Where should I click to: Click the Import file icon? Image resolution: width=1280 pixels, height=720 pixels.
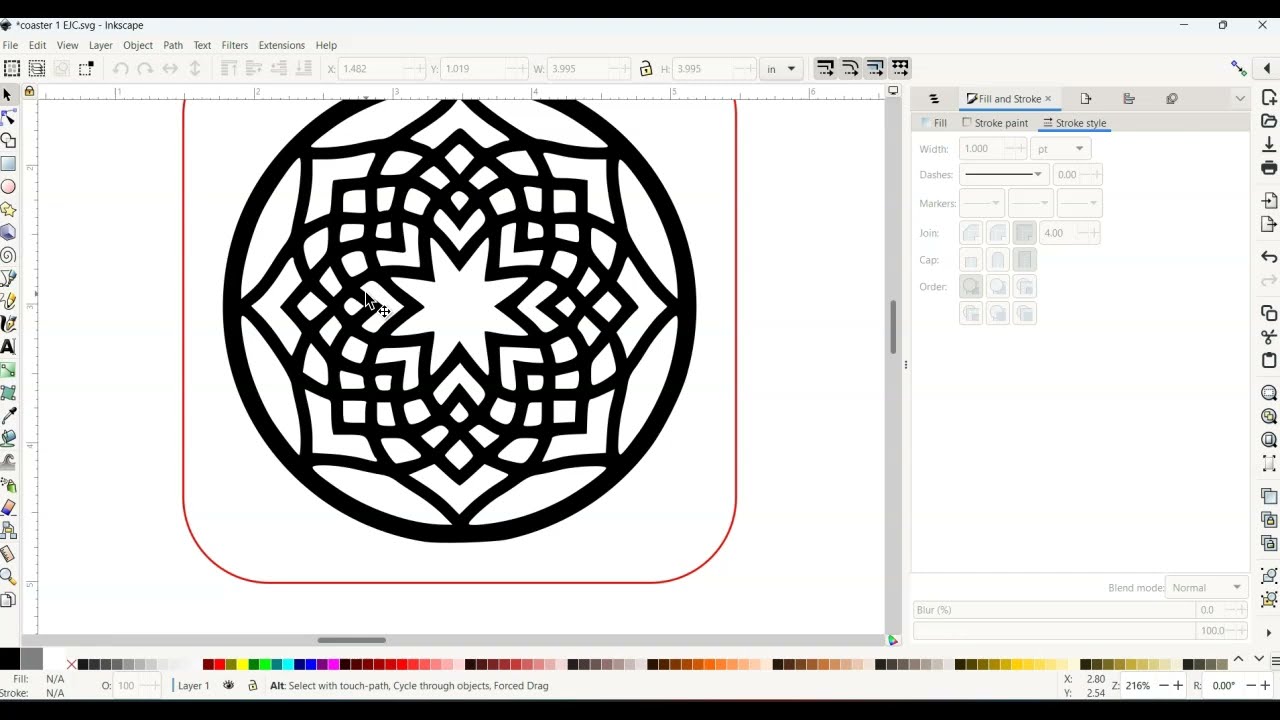tap(1269, 200)
